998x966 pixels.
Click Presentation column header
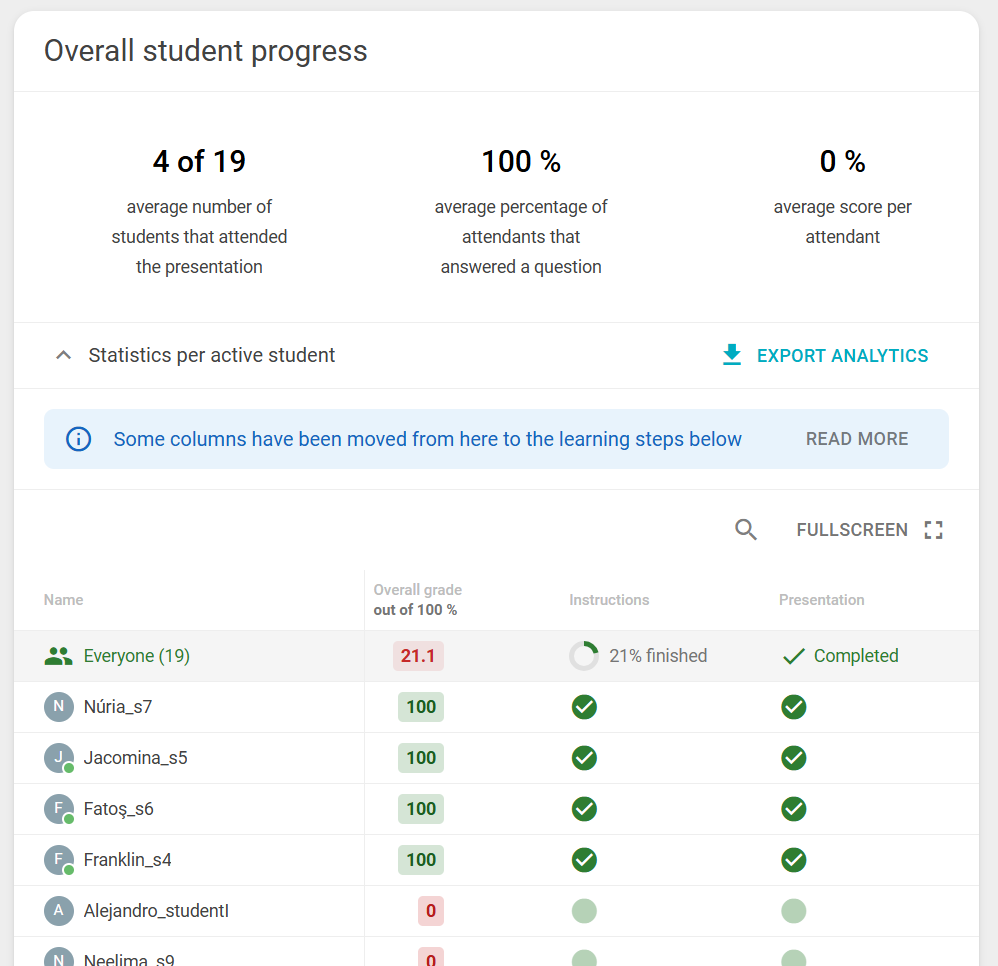(822, 600)
